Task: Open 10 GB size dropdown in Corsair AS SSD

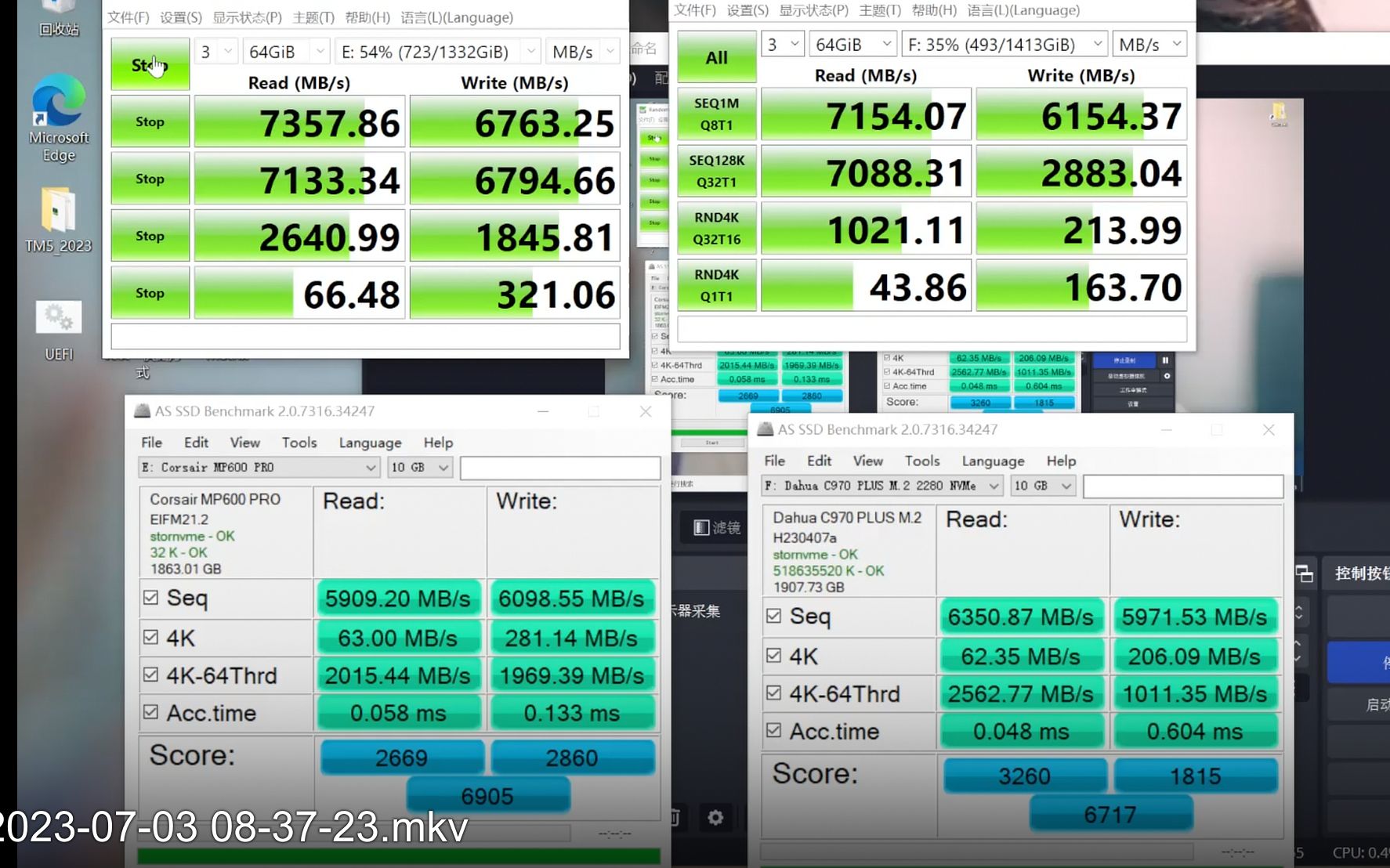Action: pos(420,468)
